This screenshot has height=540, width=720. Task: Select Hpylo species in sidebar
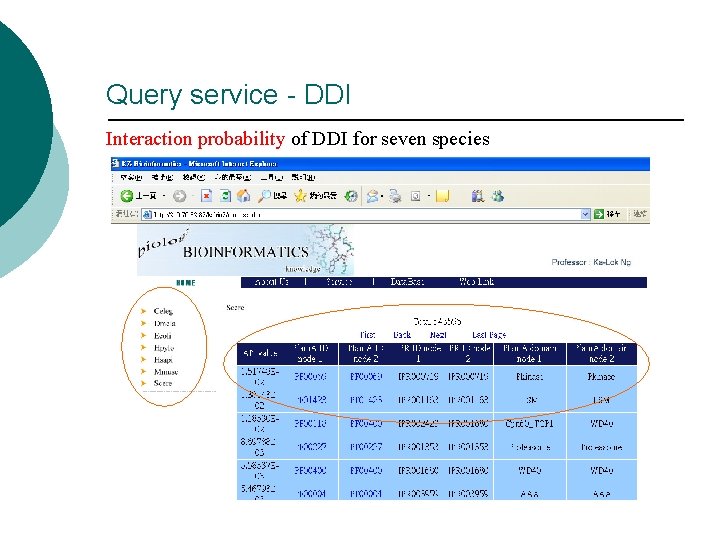point(164,348)
